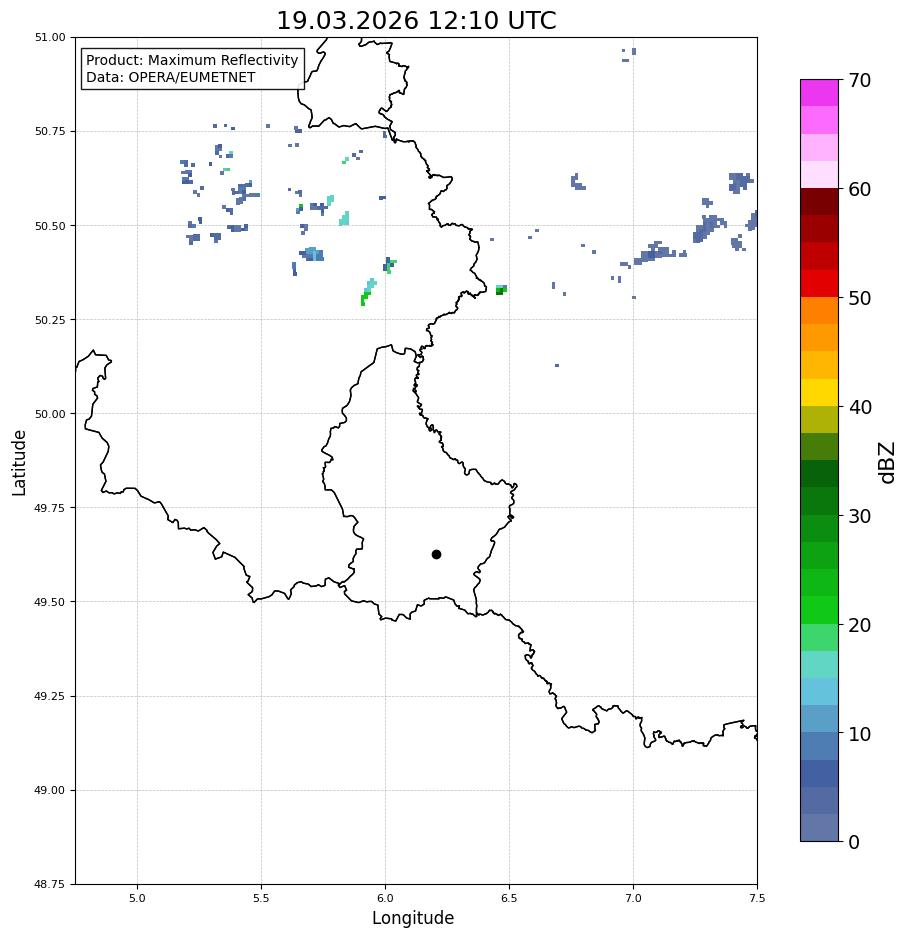Viewport: 908px width, 937px height.
Task: Click the colorbar tick label '20'
Action: pos(860,625)
